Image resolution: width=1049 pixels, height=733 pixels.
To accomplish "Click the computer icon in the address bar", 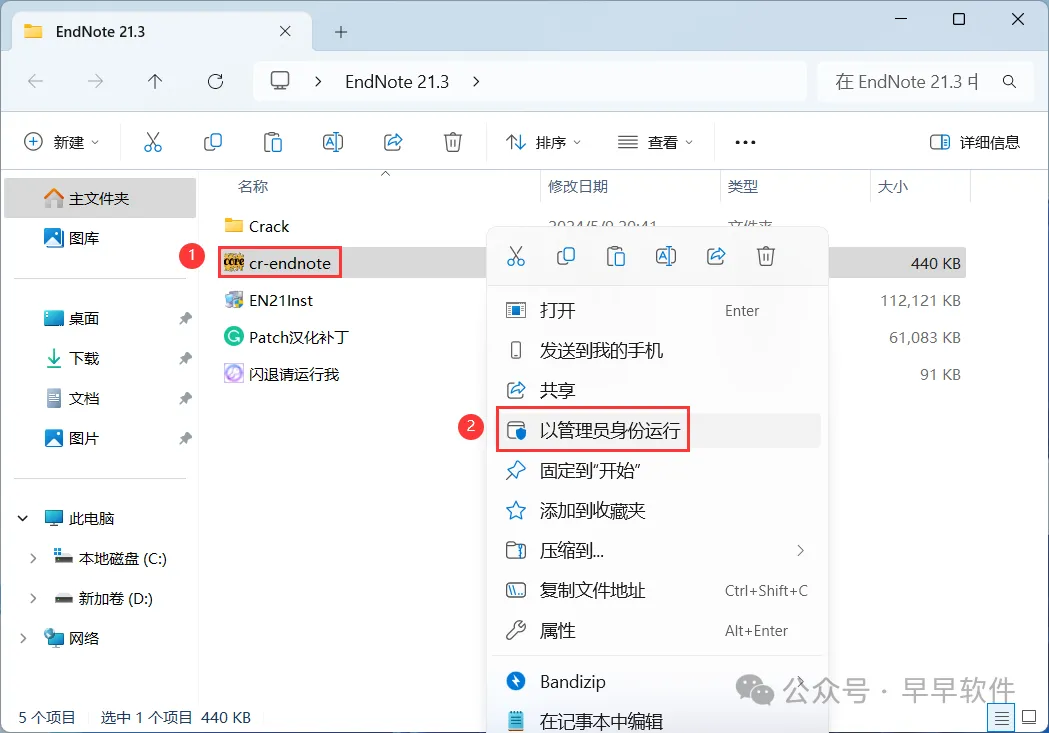I will [280, 81].
